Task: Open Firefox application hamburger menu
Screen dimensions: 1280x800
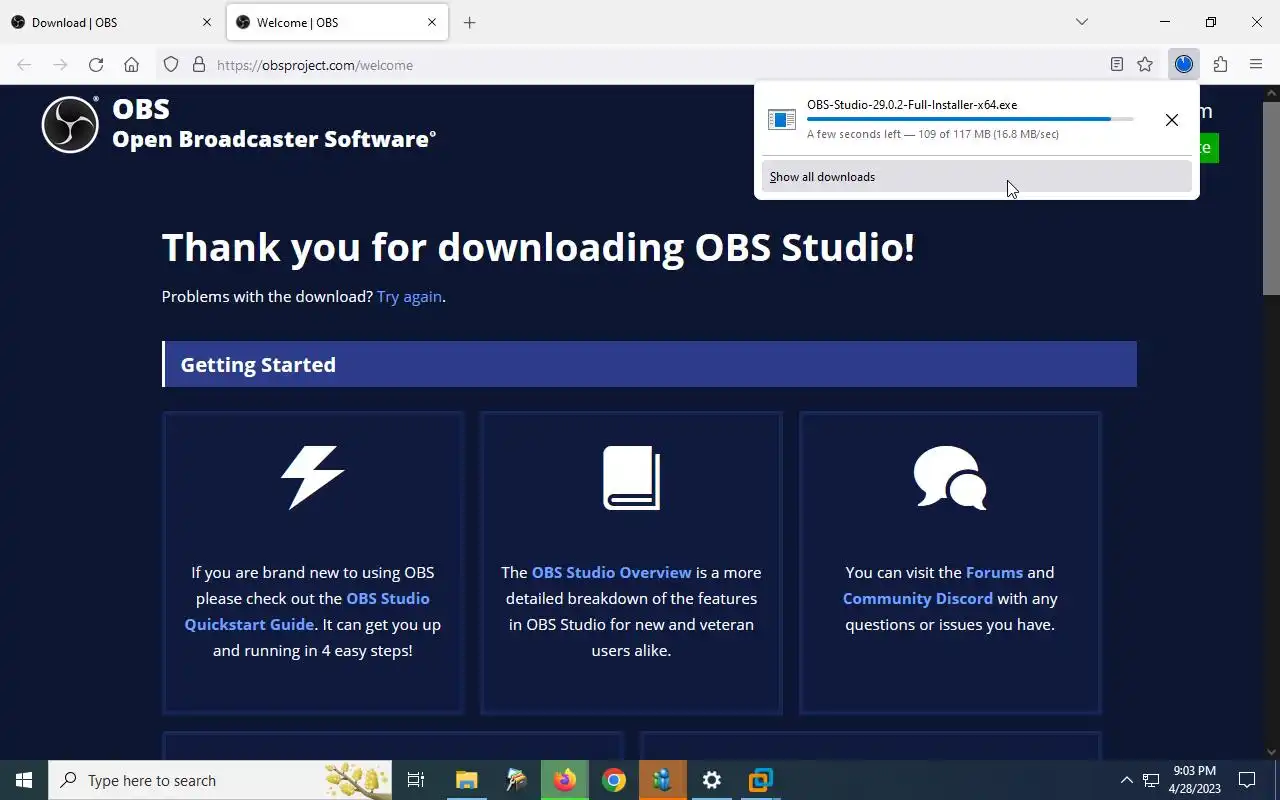Action: (1256, 65)
